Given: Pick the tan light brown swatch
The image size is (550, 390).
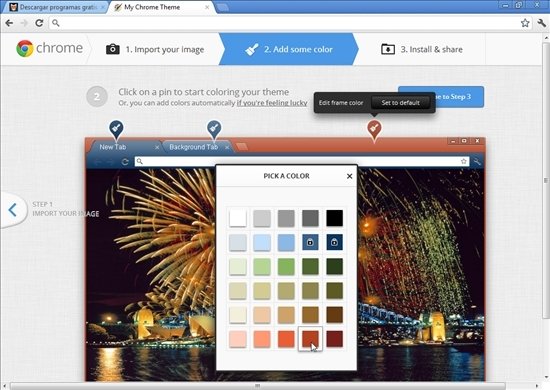Looking at the screenshot, I should 286,315.
